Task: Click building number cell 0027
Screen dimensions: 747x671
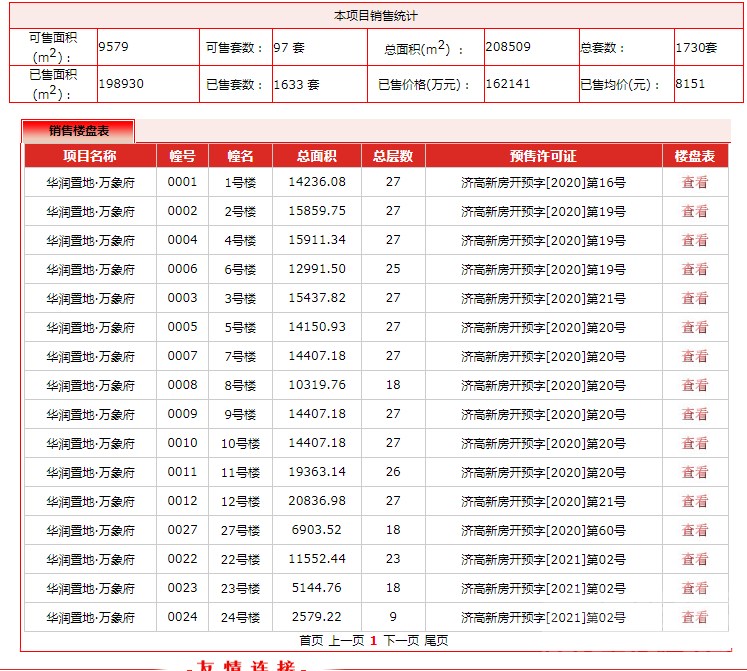Action: [x=182, y=530]
